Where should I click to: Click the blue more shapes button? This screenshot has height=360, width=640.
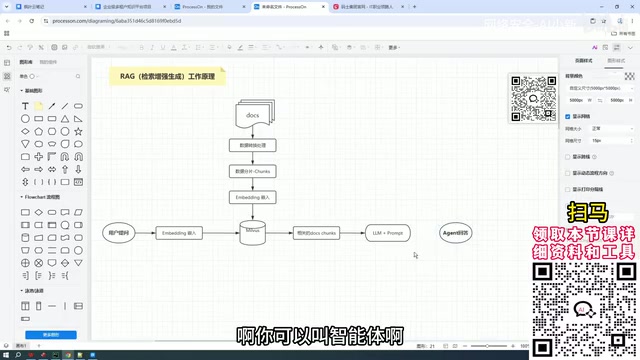[x=51, y=335]
